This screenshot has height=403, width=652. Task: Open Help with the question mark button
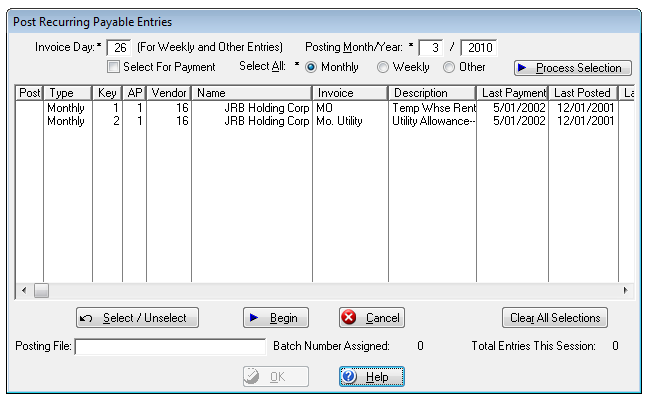point(372,376)
